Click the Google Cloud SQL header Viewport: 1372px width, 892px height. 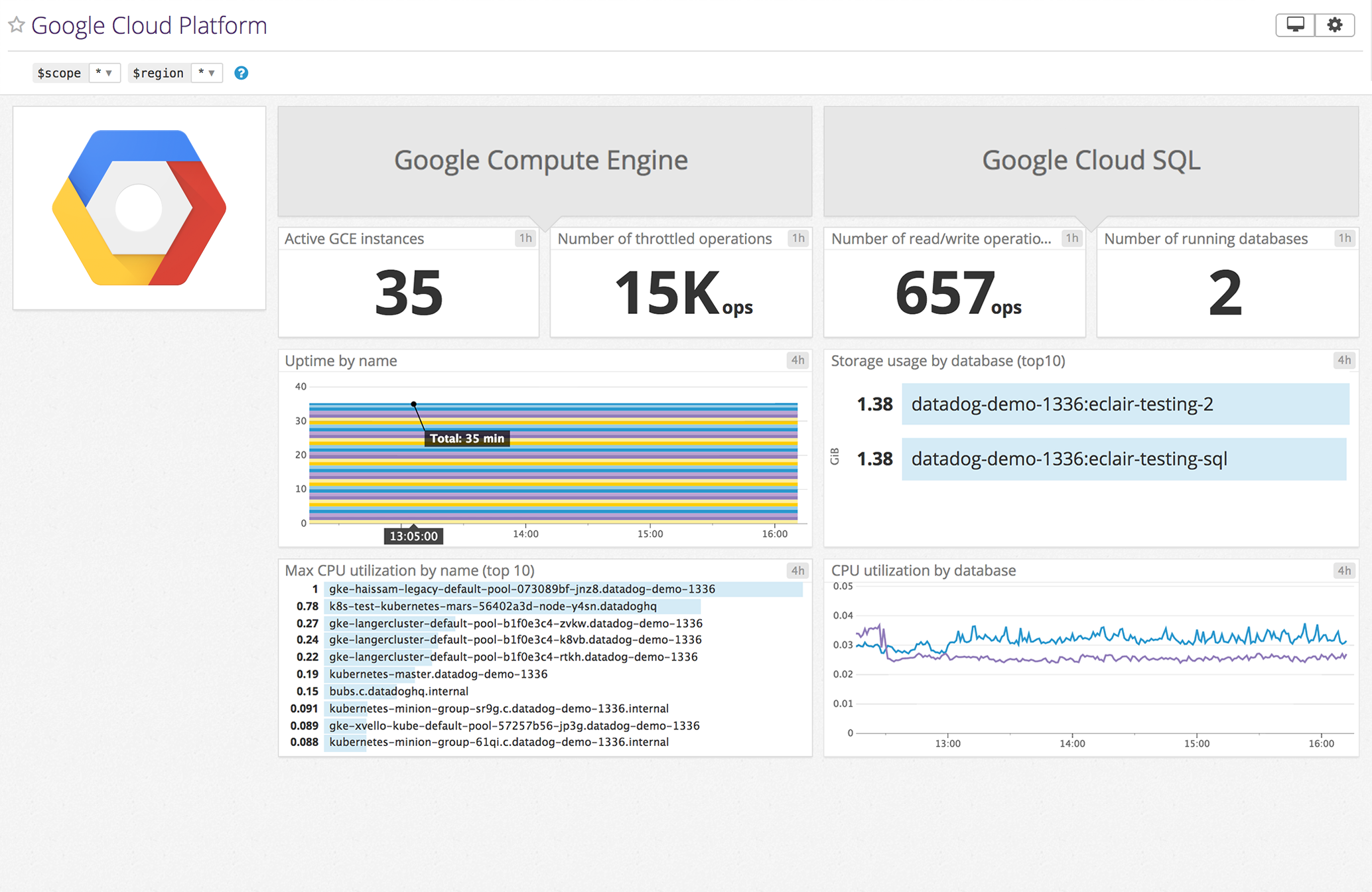click(x=1091, y=161)
